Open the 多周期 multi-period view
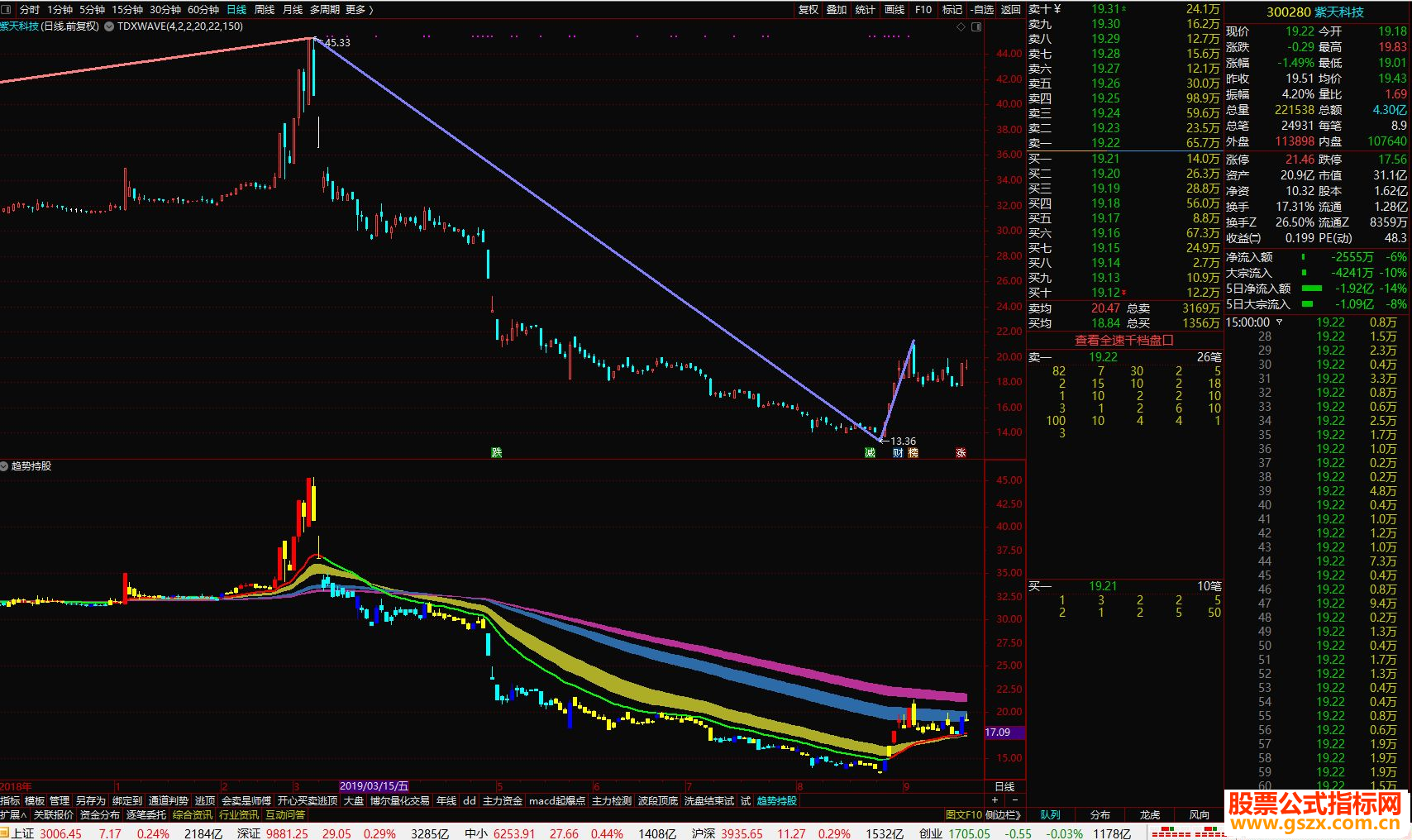 (x=325, y=10)
